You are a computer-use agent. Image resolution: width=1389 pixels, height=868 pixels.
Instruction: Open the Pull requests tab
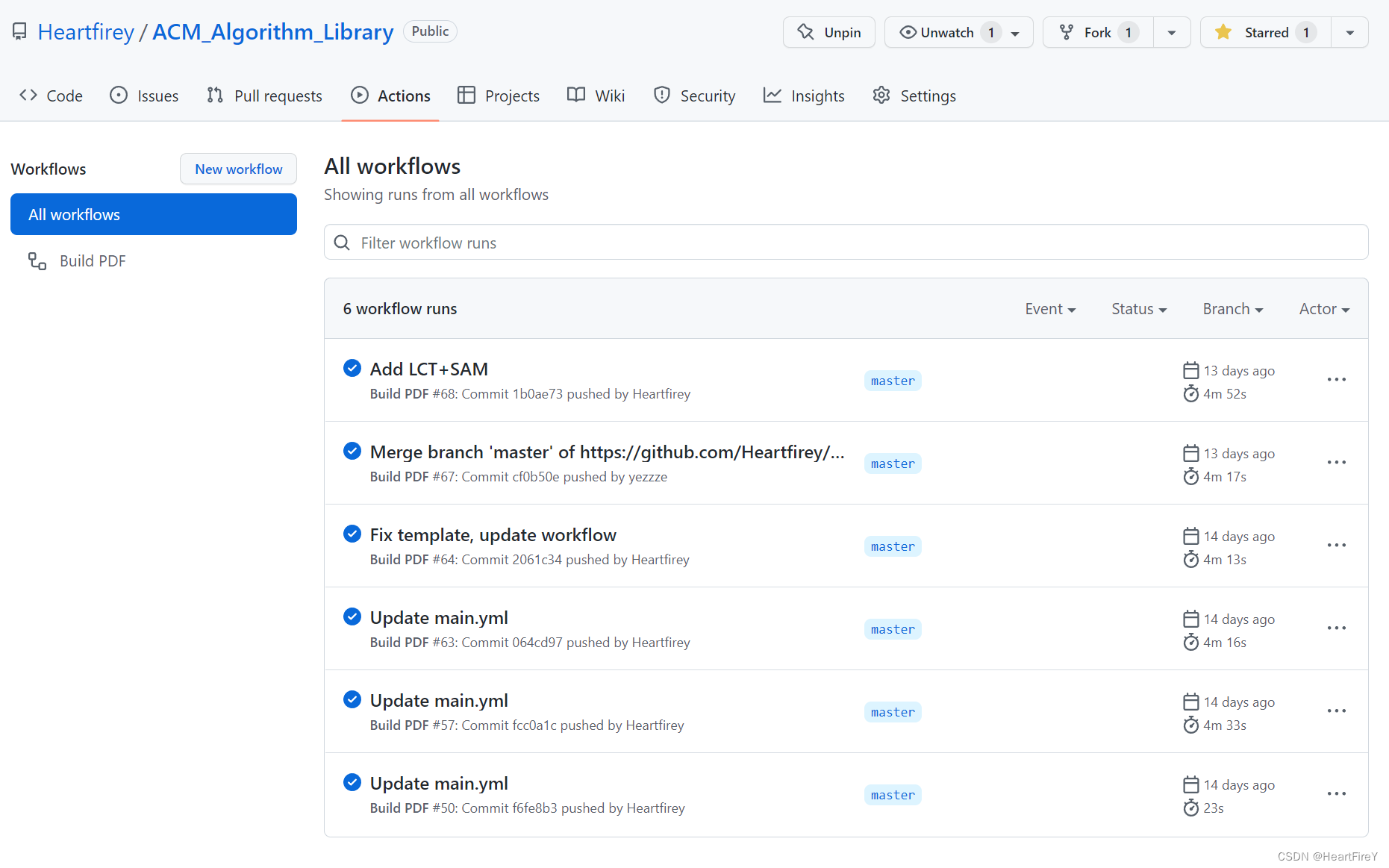point(264,96)
